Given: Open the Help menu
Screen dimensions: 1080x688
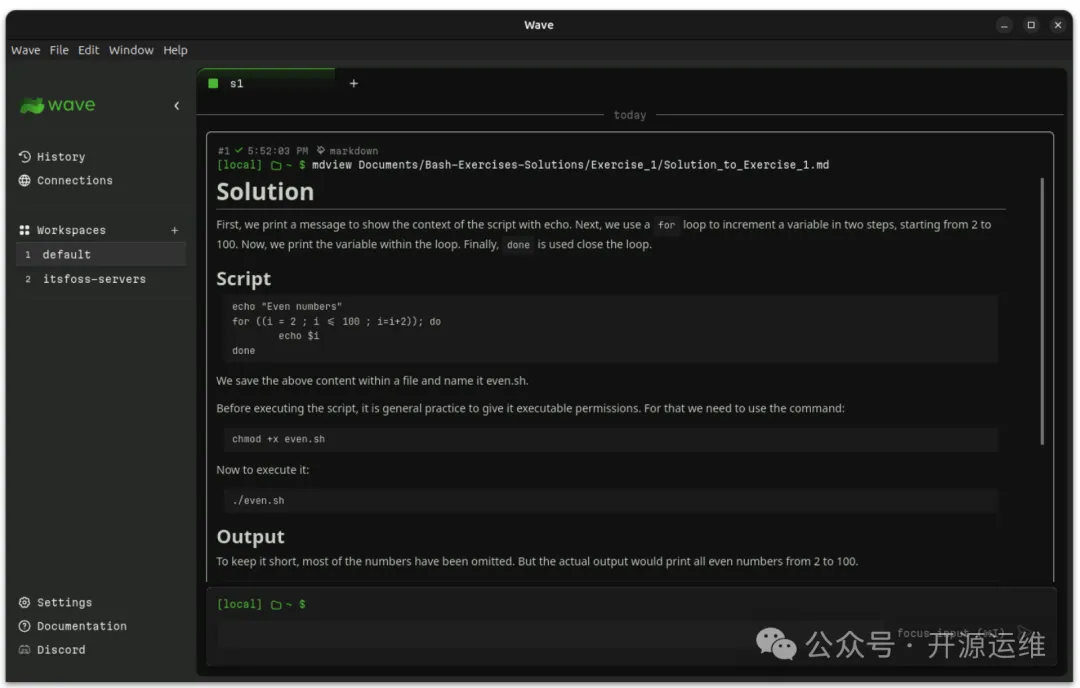Looking at the screenshot, I should (x=175, y=50).
